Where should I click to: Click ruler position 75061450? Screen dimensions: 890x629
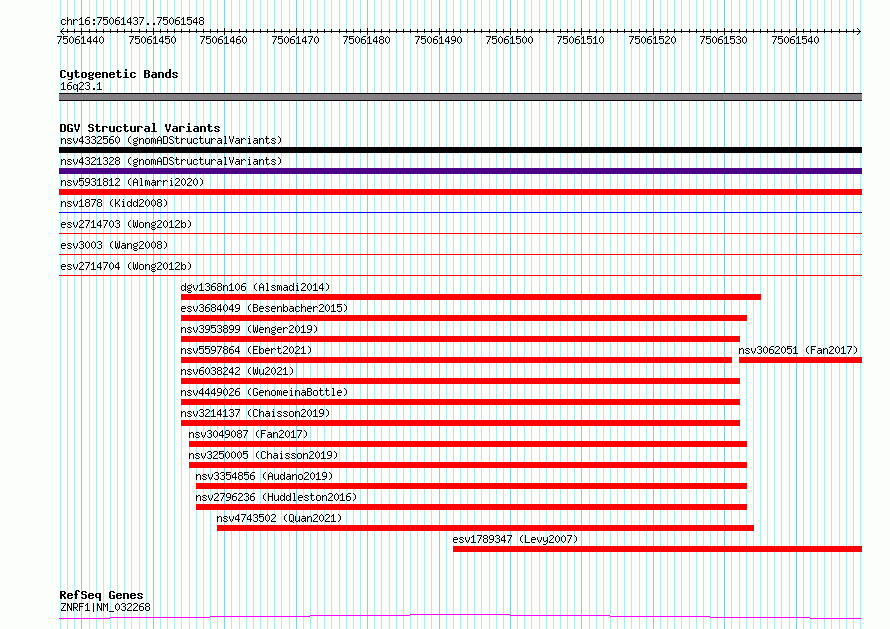click(x=152, y=40)
